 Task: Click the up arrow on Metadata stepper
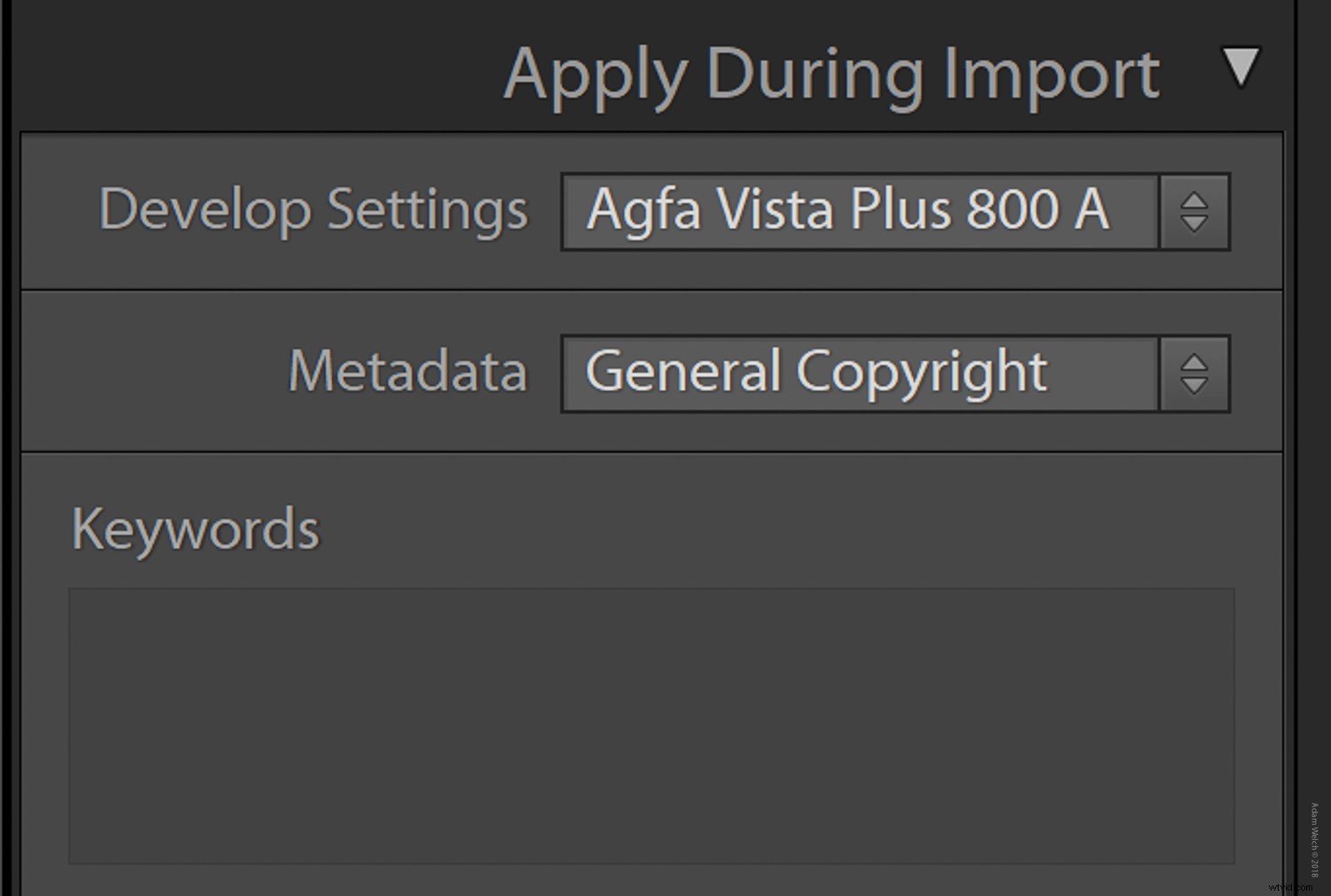point(1193,364)
